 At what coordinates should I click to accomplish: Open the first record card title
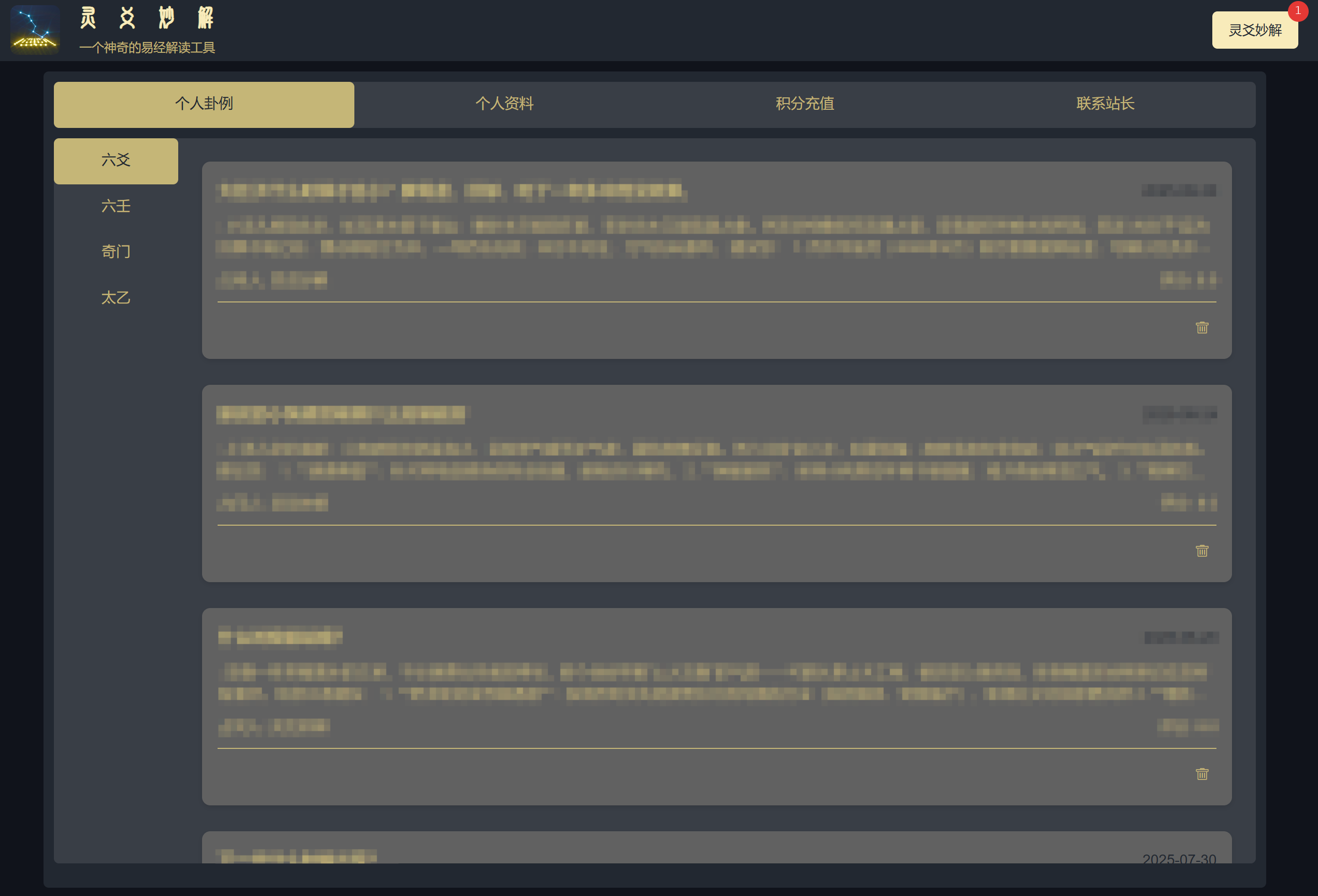click(x=451, y=191)
